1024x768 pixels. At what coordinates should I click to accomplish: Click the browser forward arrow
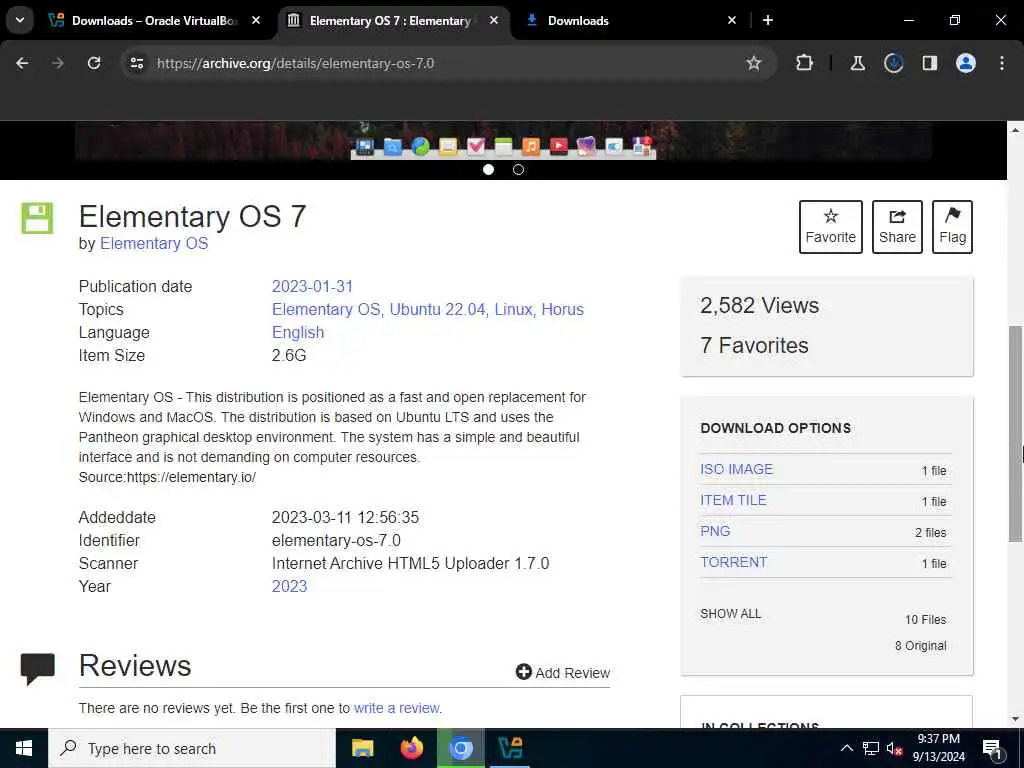(58, 63)
